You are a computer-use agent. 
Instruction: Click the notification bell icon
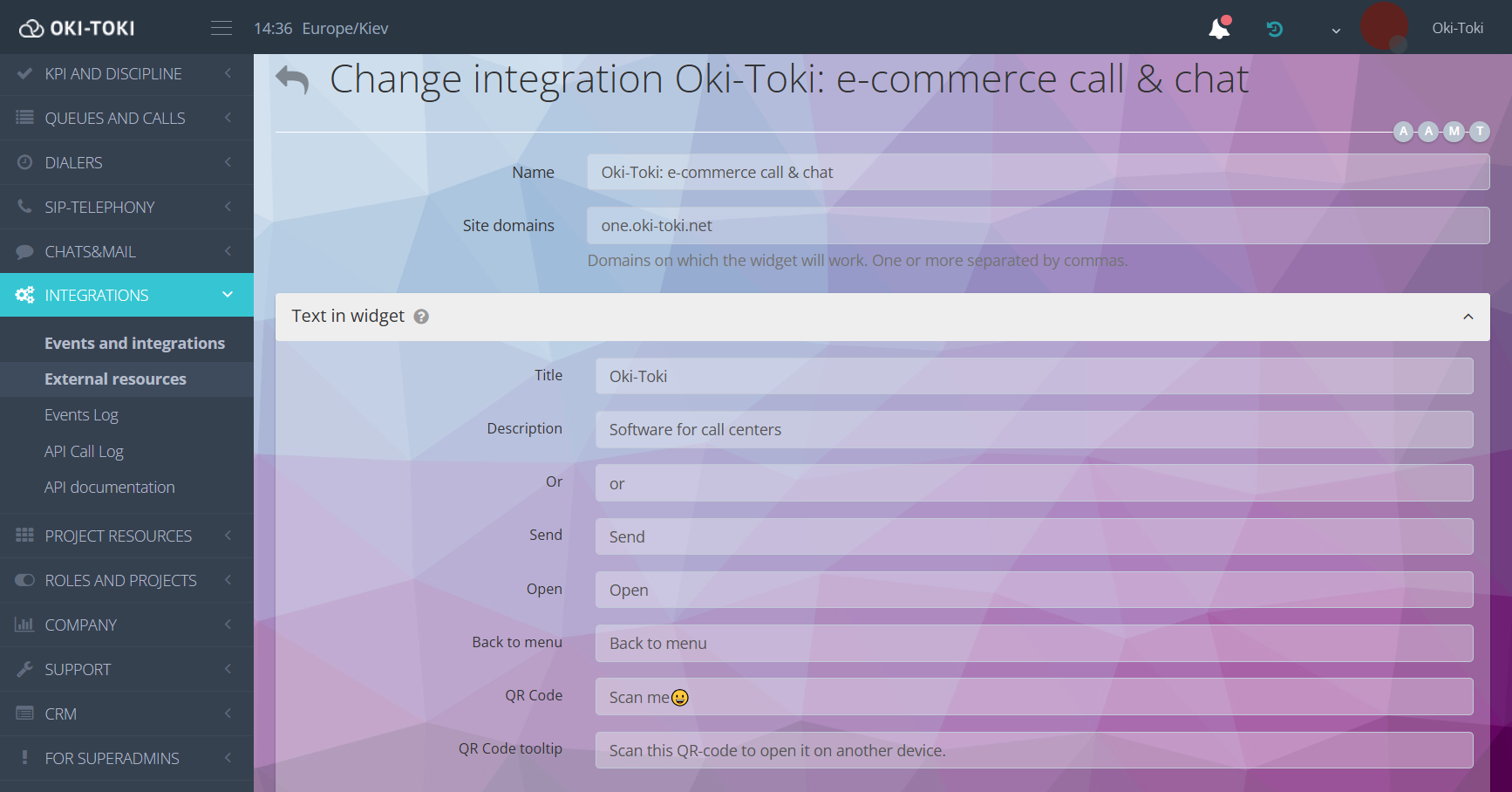point(1219,29)
